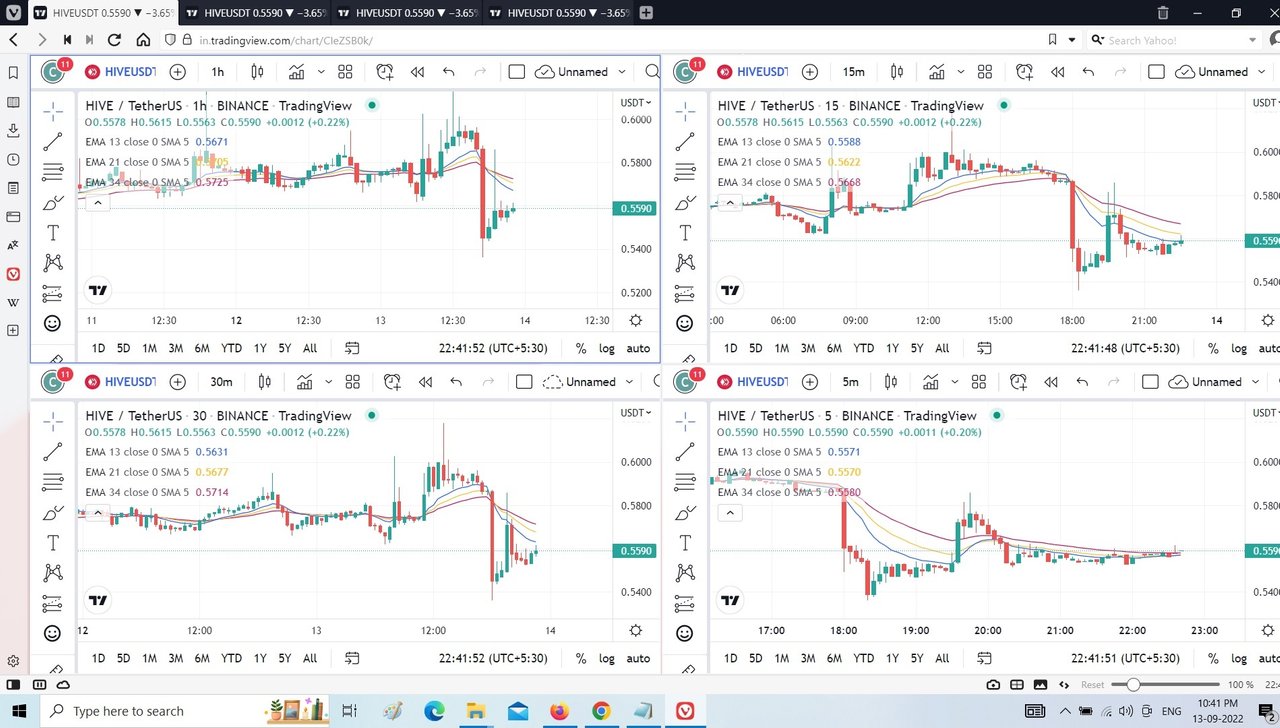Image resolution: width=1280 pixels, height=728 pixels.
Task: Open chart settings gear in 5m chart
Action: [x=1268, y=631]
